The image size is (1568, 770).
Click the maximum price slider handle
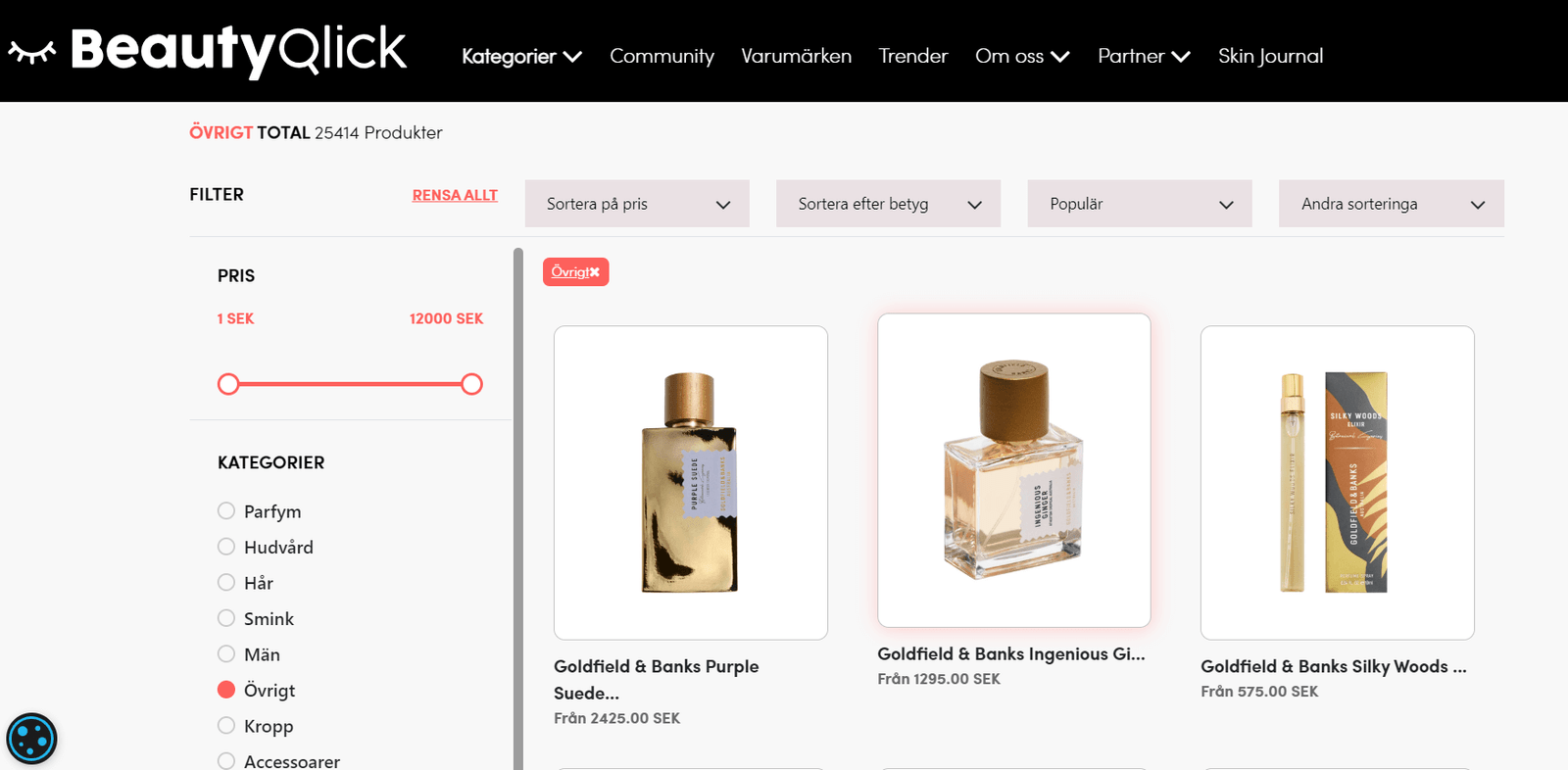(471, 384)
